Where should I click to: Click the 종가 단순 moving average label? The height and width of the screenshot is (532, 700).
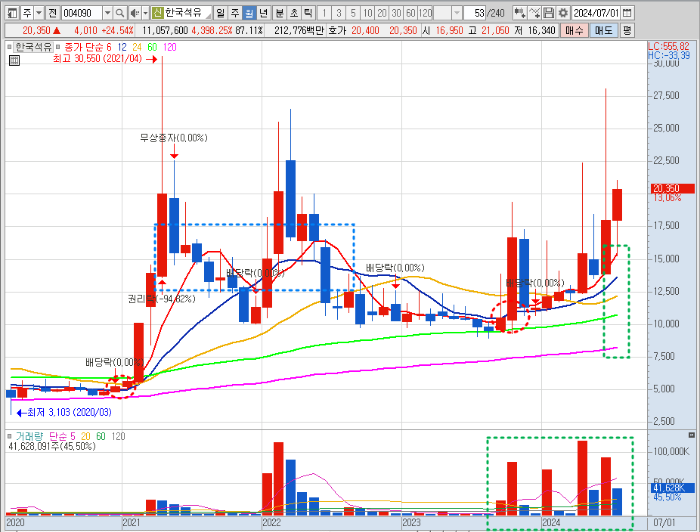[x=84, y=47]
